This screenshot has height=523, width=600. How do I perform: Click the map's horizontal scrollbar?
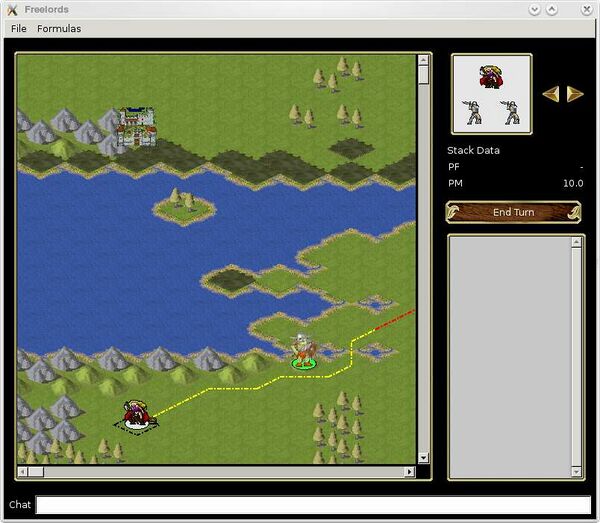215,471
